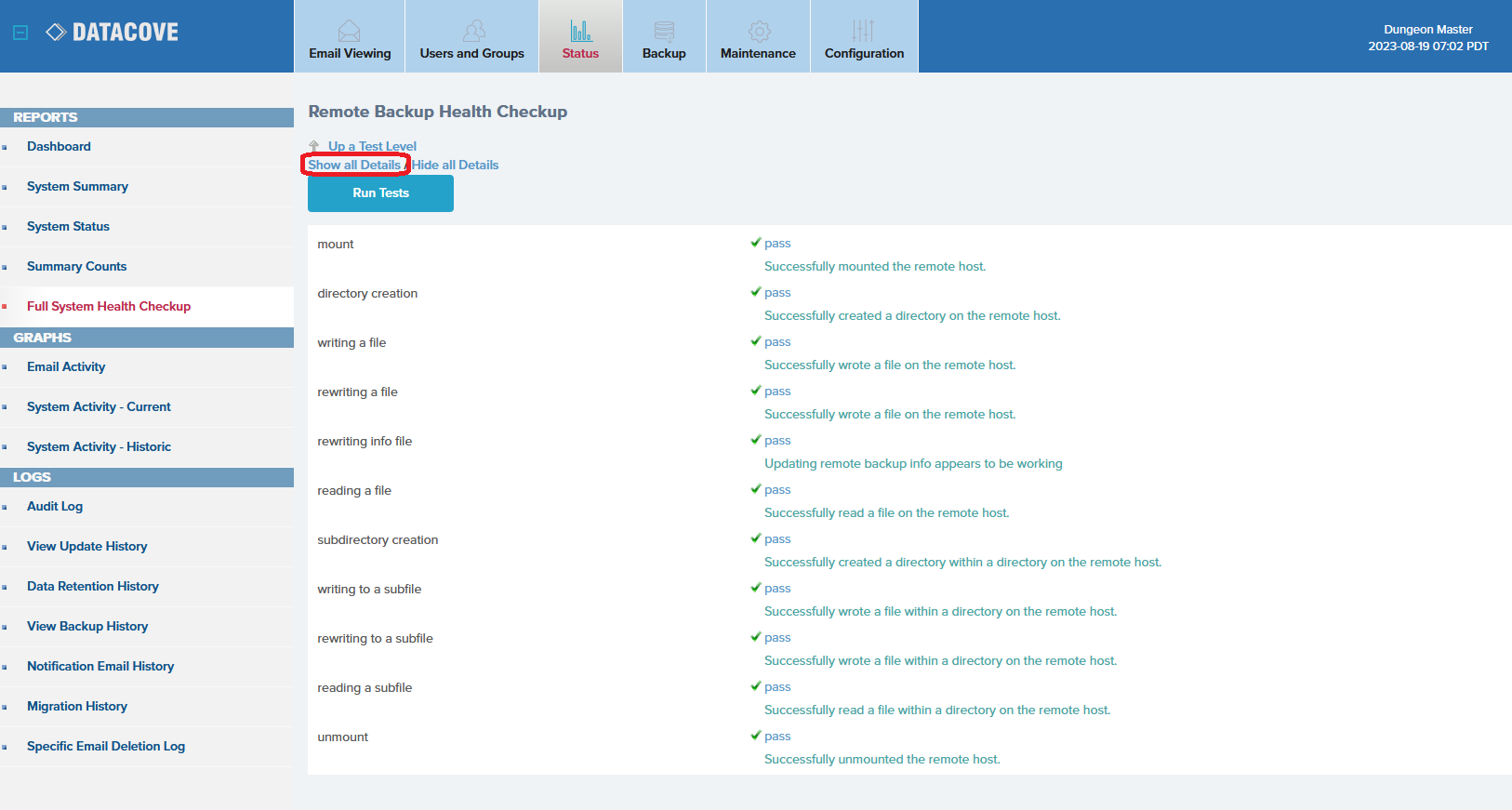This screenshot has height=810, width=1512.
Task: Open the Email Viewing tab
Action: (x=350, y=36)
